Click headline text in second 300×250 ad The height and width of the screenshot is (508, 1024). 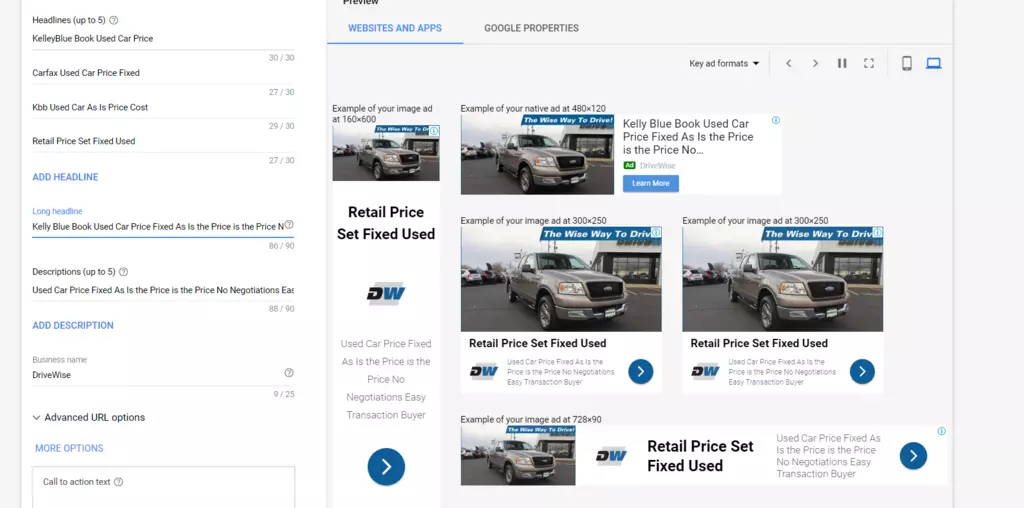(759, 343)
